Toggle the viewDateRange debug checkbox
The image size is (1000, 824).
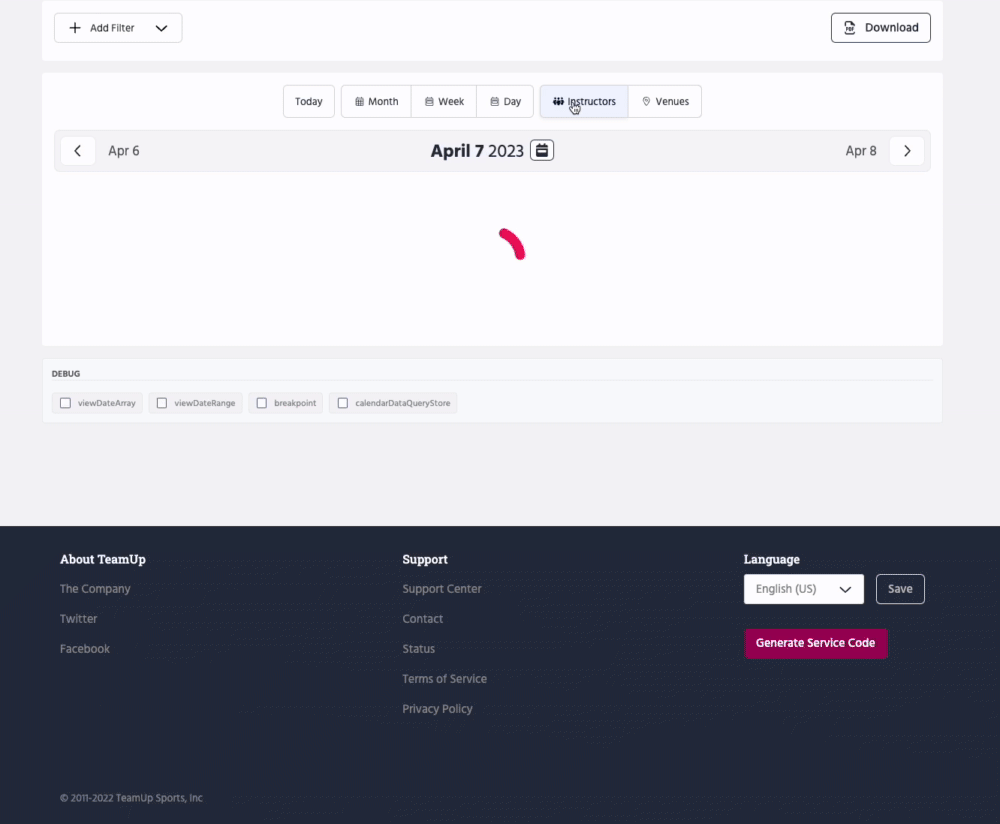[x=162, y=403]
